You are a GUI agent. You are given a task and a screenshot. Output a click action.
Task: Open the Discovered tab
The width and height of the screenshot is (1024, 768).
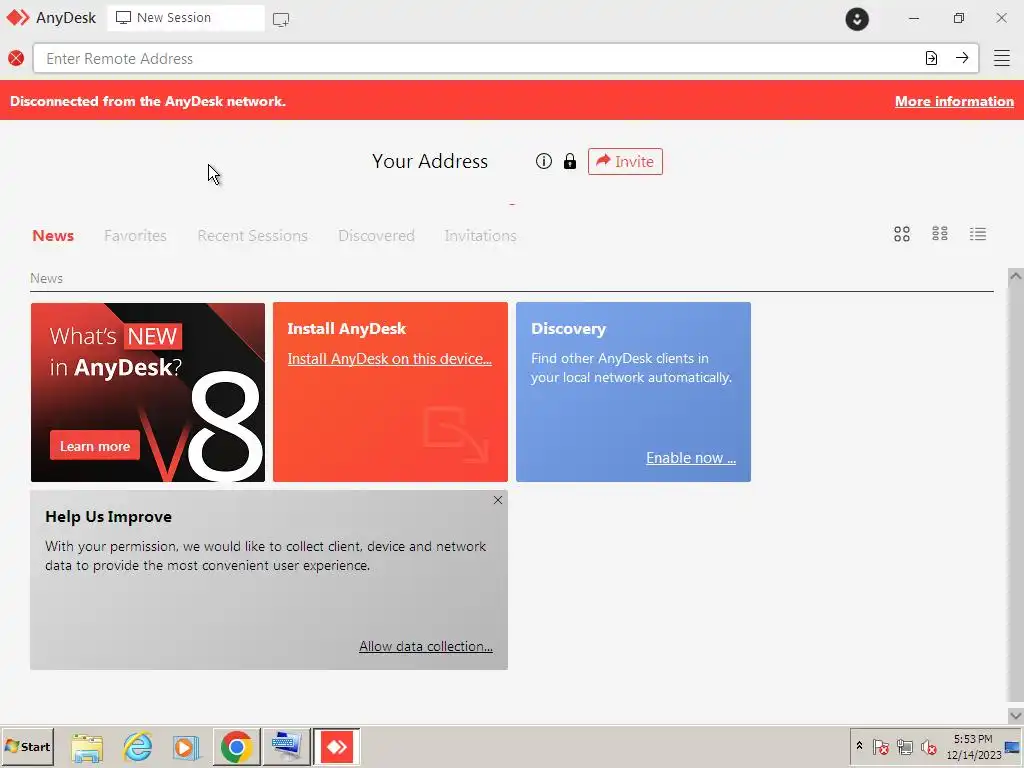click(x=376, y=236)
